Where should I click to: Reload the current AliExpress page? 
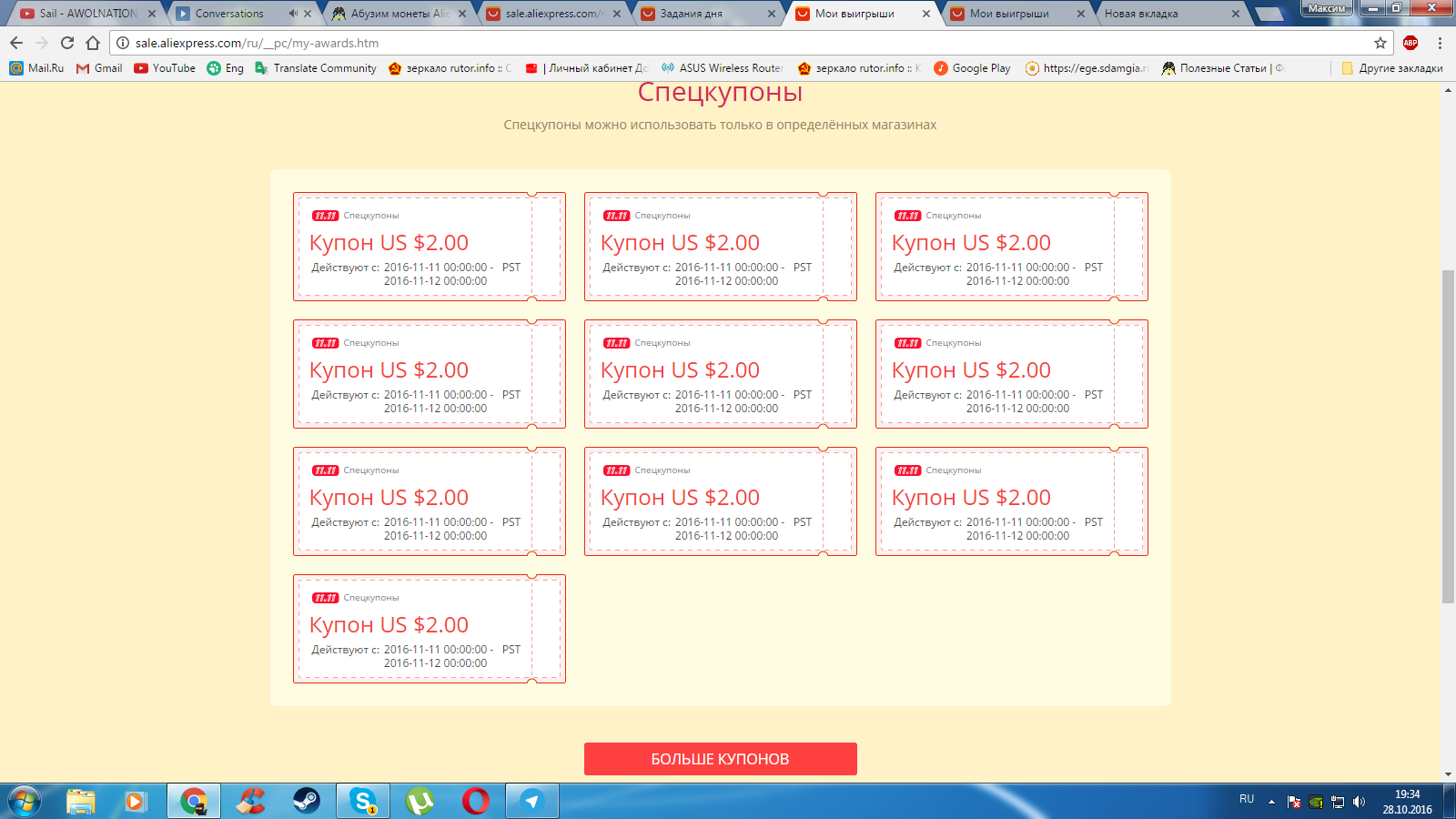[67, 43]
